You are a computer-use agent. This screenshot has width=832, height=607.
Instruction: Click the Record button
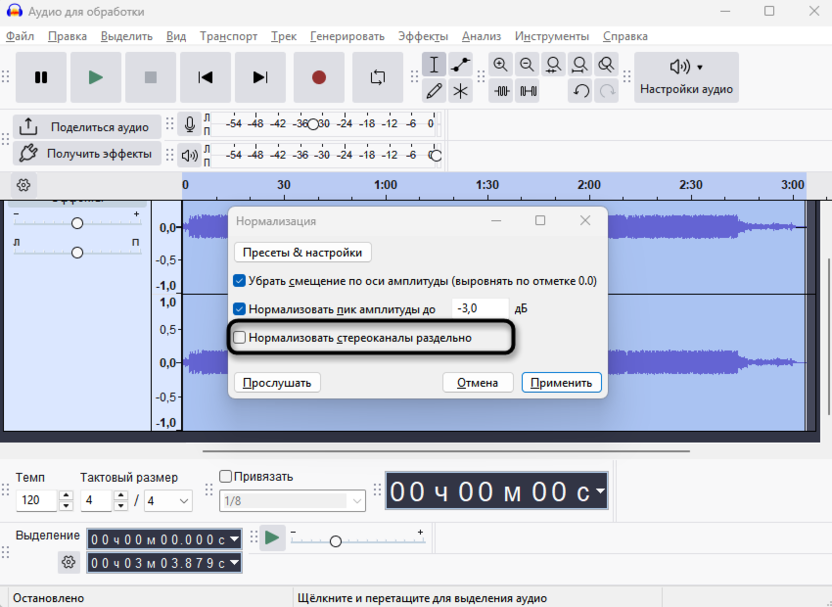tap(319, 77)
